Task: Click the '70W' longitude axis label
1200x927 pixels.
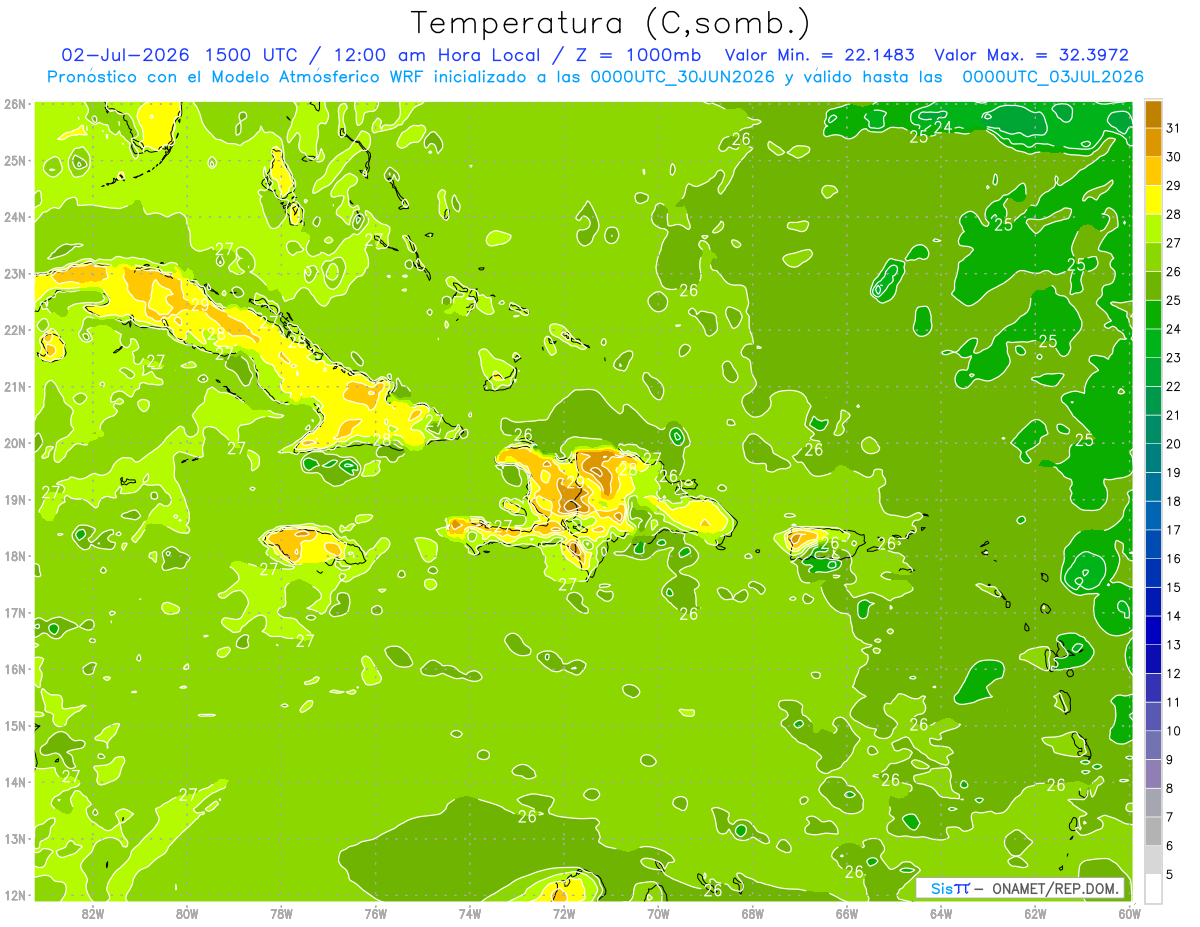Action: pyautogui.click(x=658, y=913)
